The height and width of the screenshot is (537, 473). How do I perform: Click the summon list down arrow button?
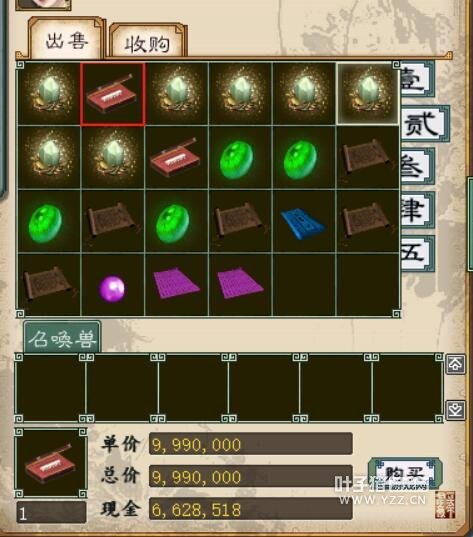click(455, 410)
